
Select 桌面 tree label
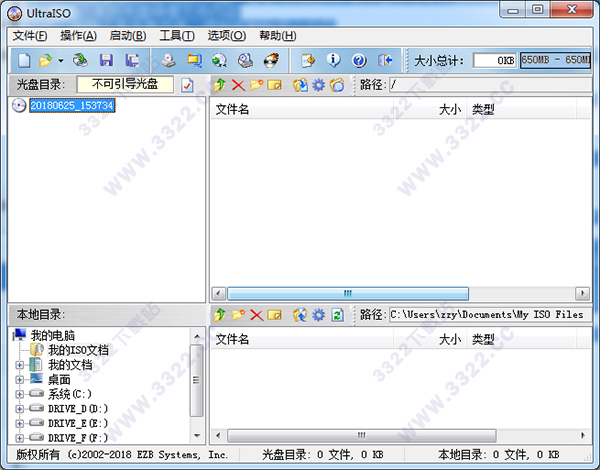click(x=59, y=379)
